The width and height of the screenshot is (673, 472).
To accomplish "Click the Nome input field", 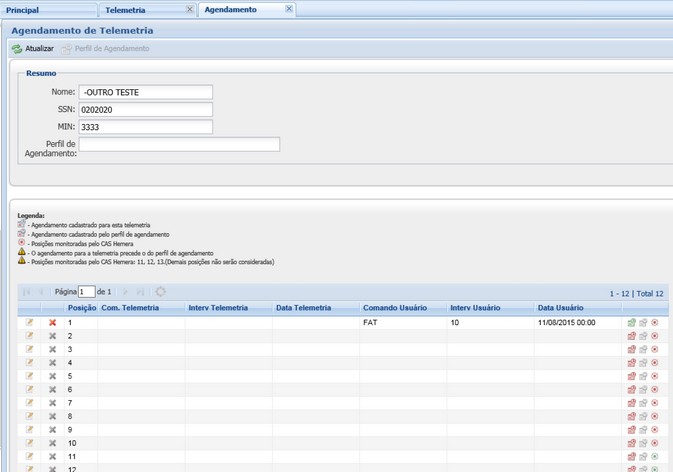I will coord(146,93).
